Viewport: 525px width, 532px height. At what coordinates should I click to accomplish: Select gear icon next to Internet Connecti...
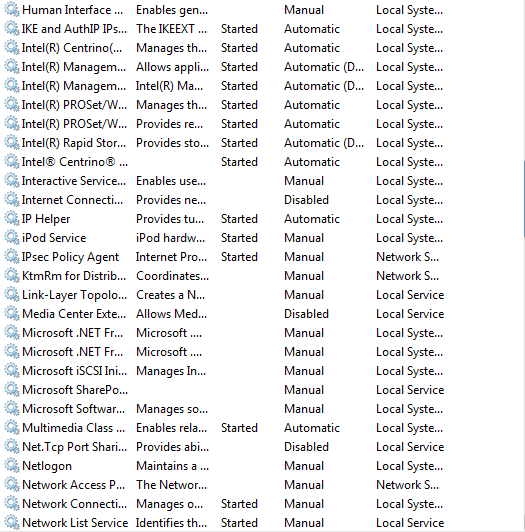12,199
